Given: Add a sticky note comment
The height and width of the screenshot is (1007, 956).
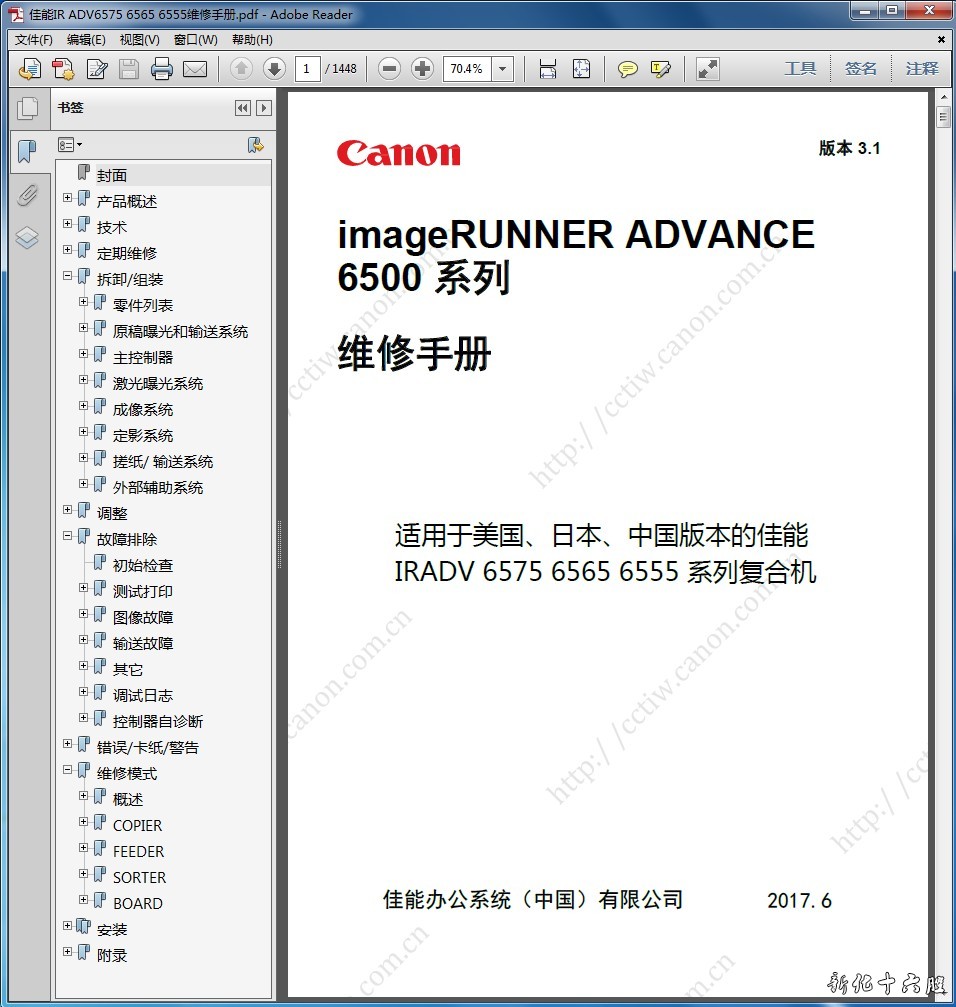Looking at the screenshot, I should pyautogui.click(x=628, y=69).
